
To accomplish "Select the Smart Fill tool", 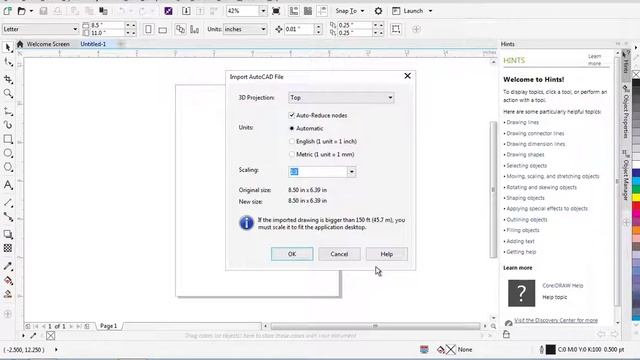I will pyautogui.click(x=8, y=294).
